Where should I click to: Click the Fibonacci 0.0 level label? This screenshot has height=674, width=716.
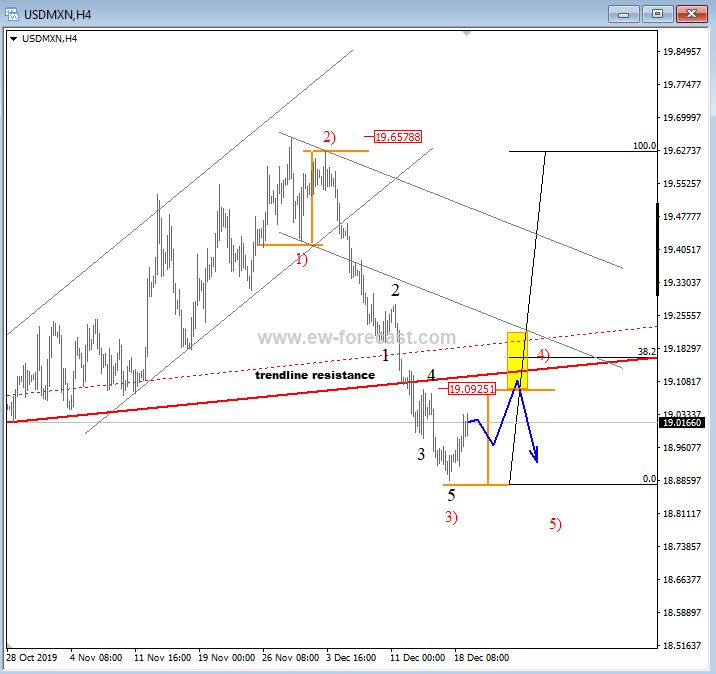pyautogui.click(x=649, y=480)
